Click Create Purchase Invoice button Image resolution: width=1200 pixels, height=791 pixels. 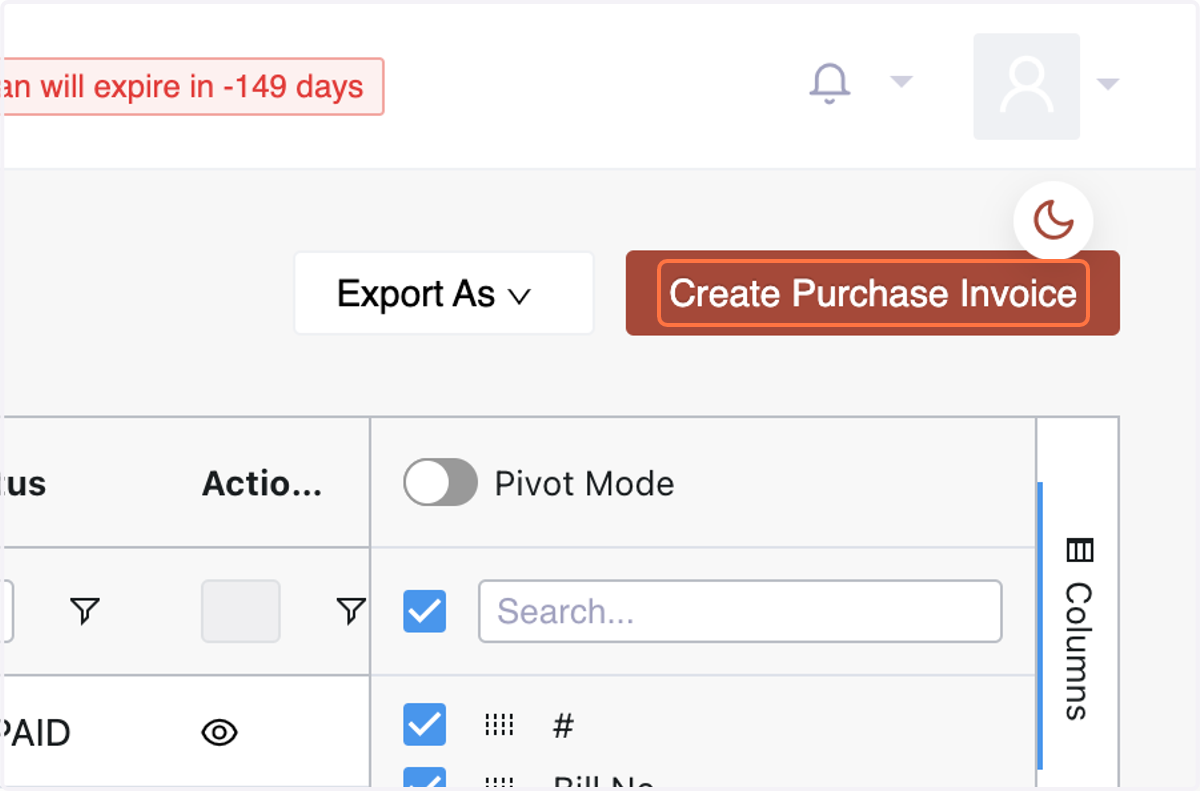(x=872, y=293)
